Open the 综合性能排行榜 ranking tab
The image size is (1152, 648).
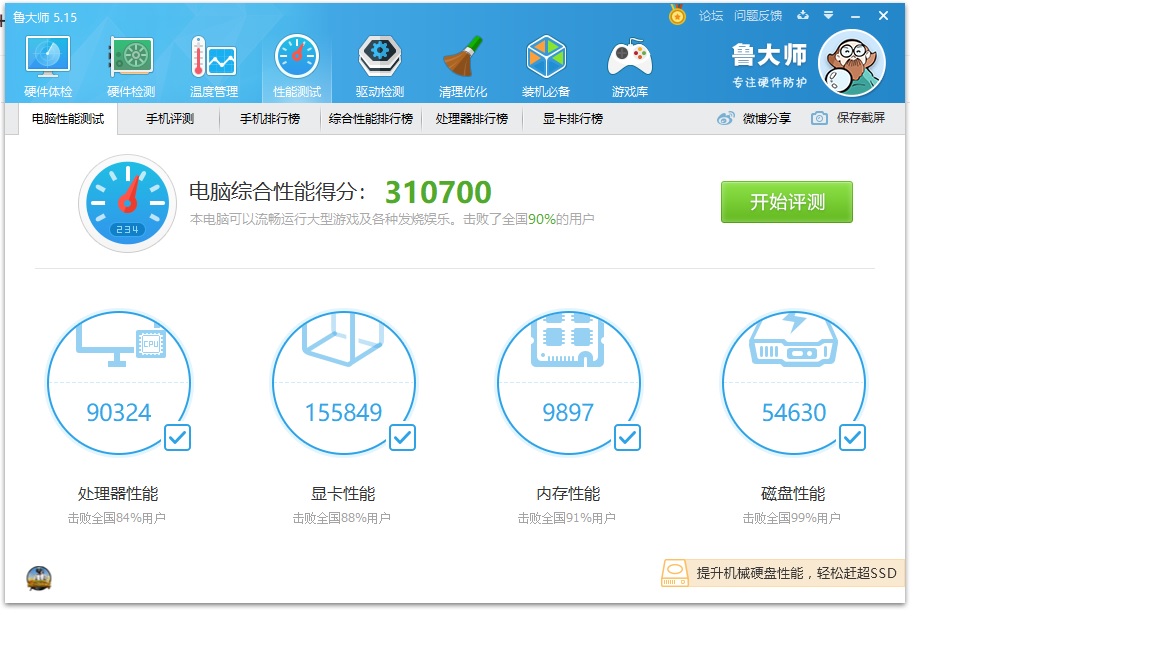(371, 118)
